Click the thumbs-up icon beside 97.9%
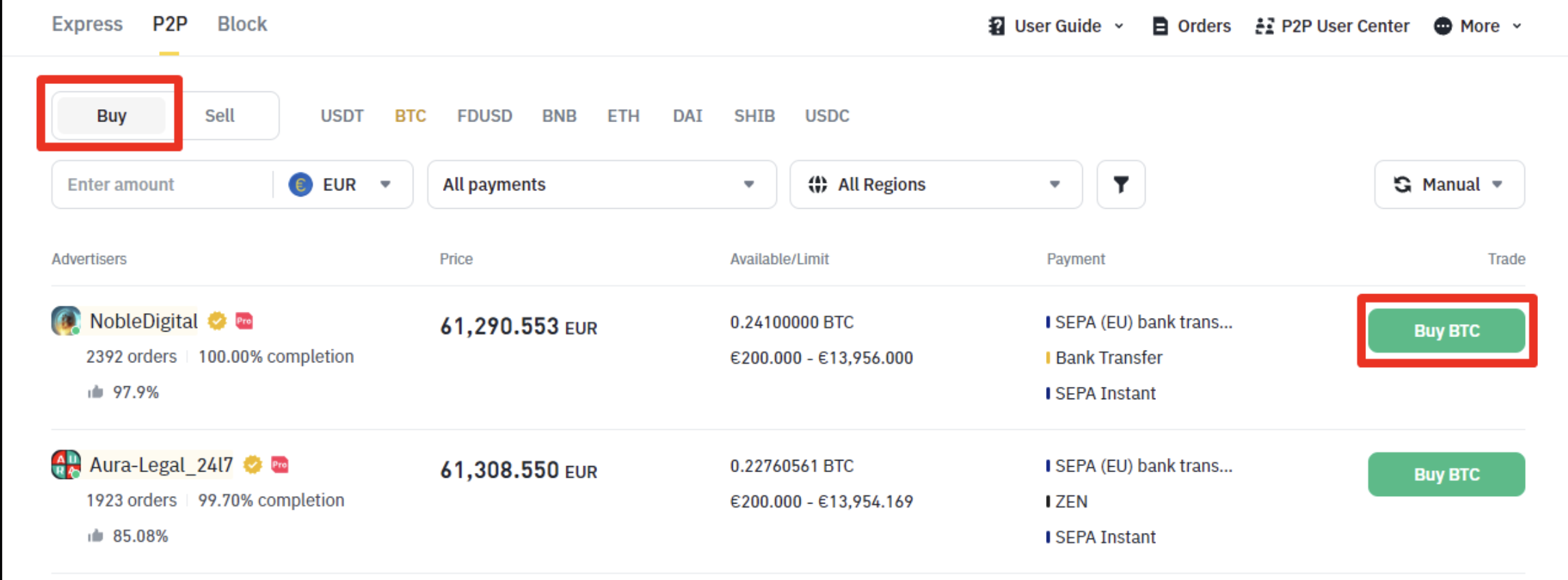1568x580 pixels. [x=96, y=392]
